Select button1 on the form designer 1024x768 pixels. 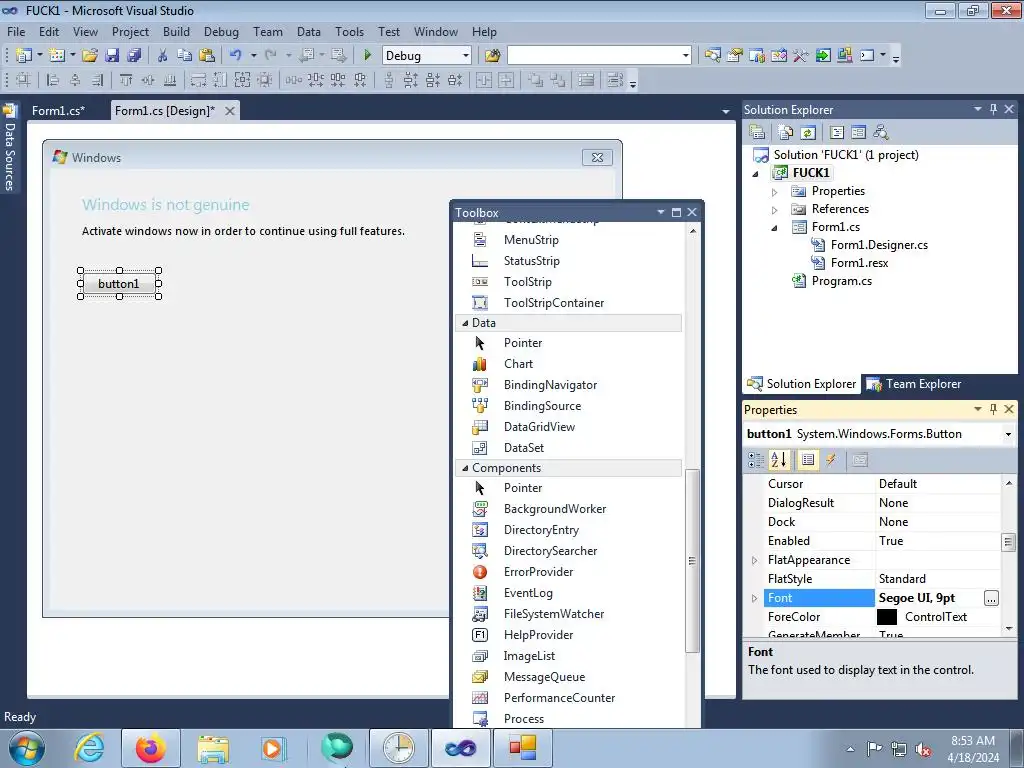click(119, 283)
